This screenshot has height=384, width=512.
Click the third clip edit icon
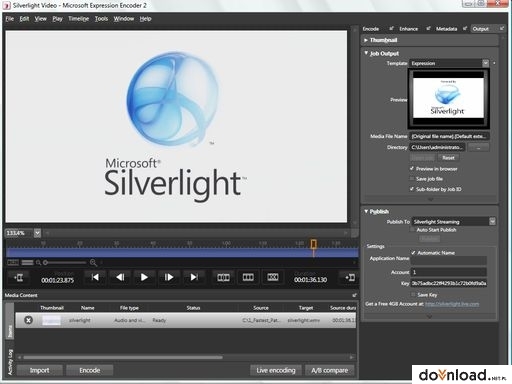click(x=273, y=277)
